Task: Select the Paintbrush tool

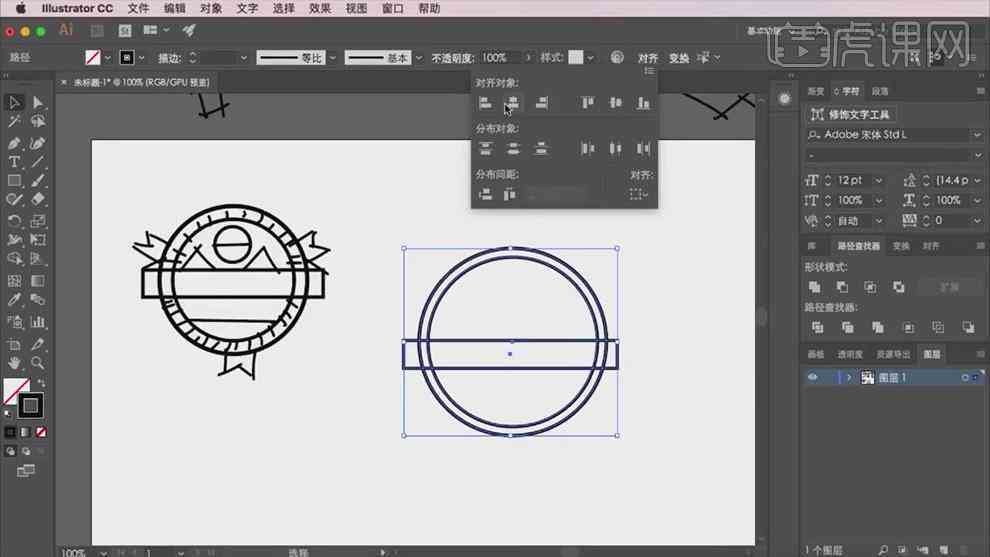Action: click(x=38, y=181)
